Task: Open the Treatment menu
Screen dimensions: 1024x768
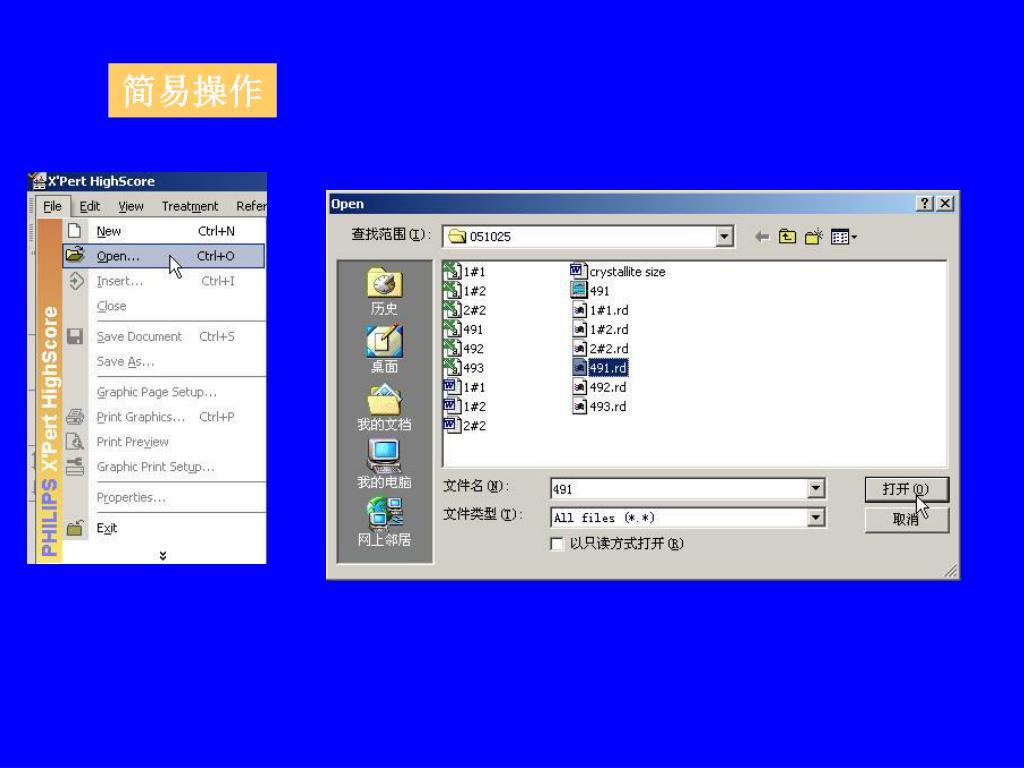Action: pos(190,206)
